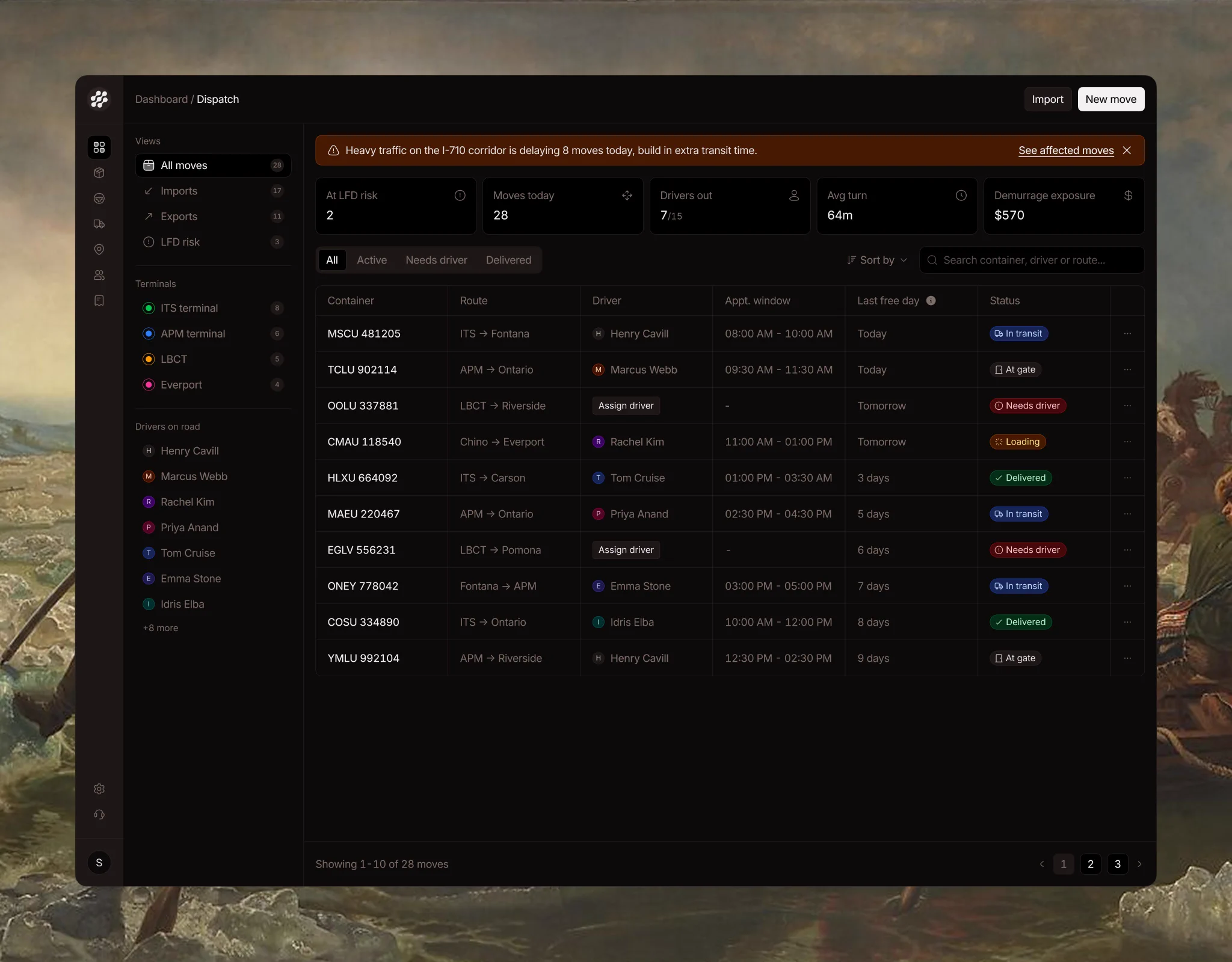Assign driver for EGLV 556231
The image size is (1232, 962).
[626, 550]
